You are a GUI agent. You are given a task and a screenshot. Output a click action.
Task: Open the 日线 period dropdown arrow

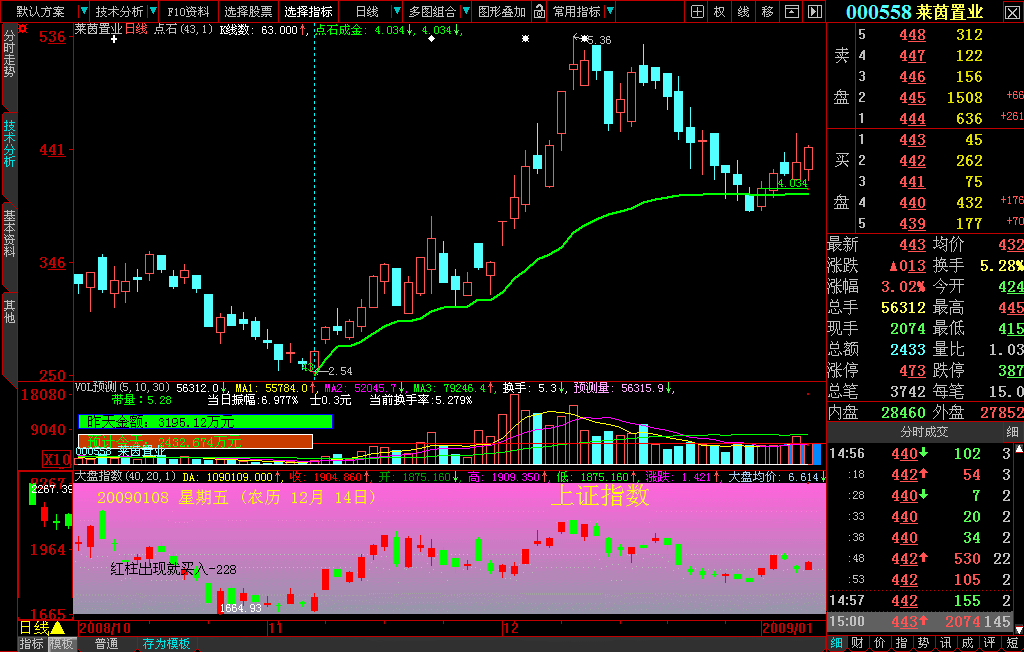[396, 11]
